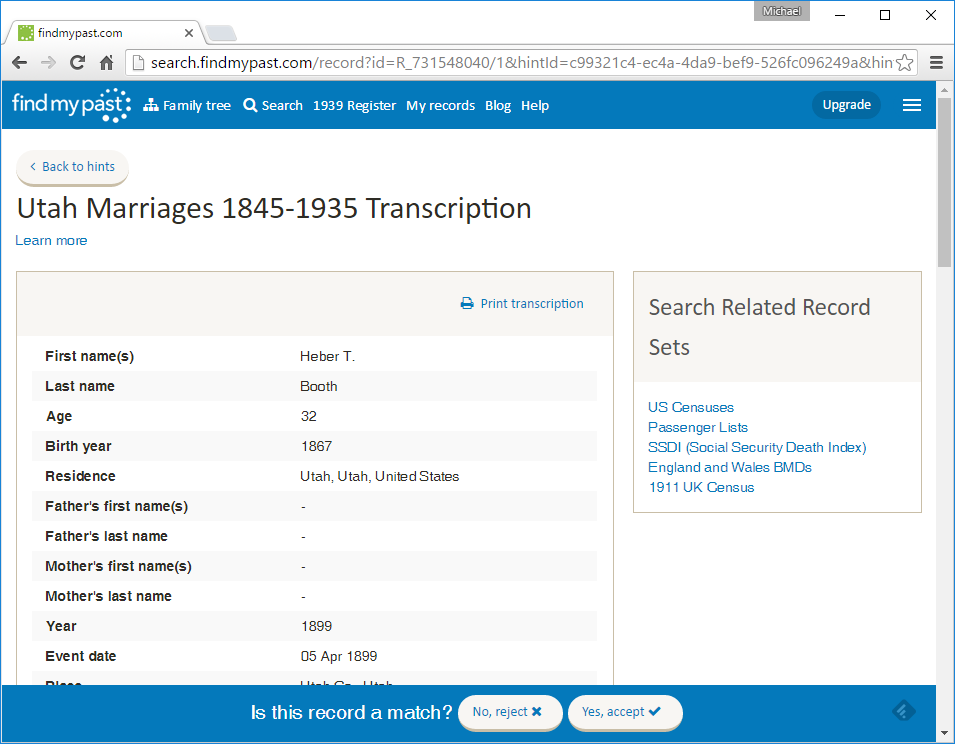
Task: Go Back to hints
Action: tap(72, 167)
